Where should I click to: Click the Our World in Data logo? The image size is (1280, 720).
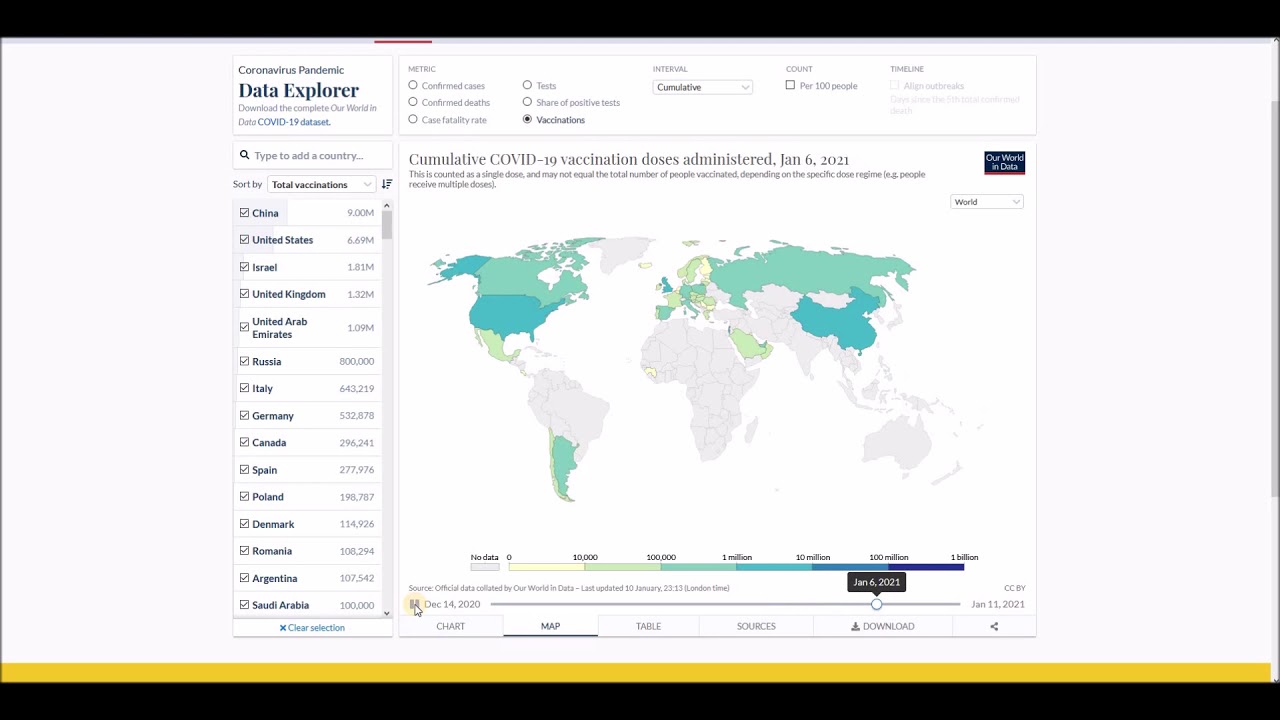[1004, 162]
